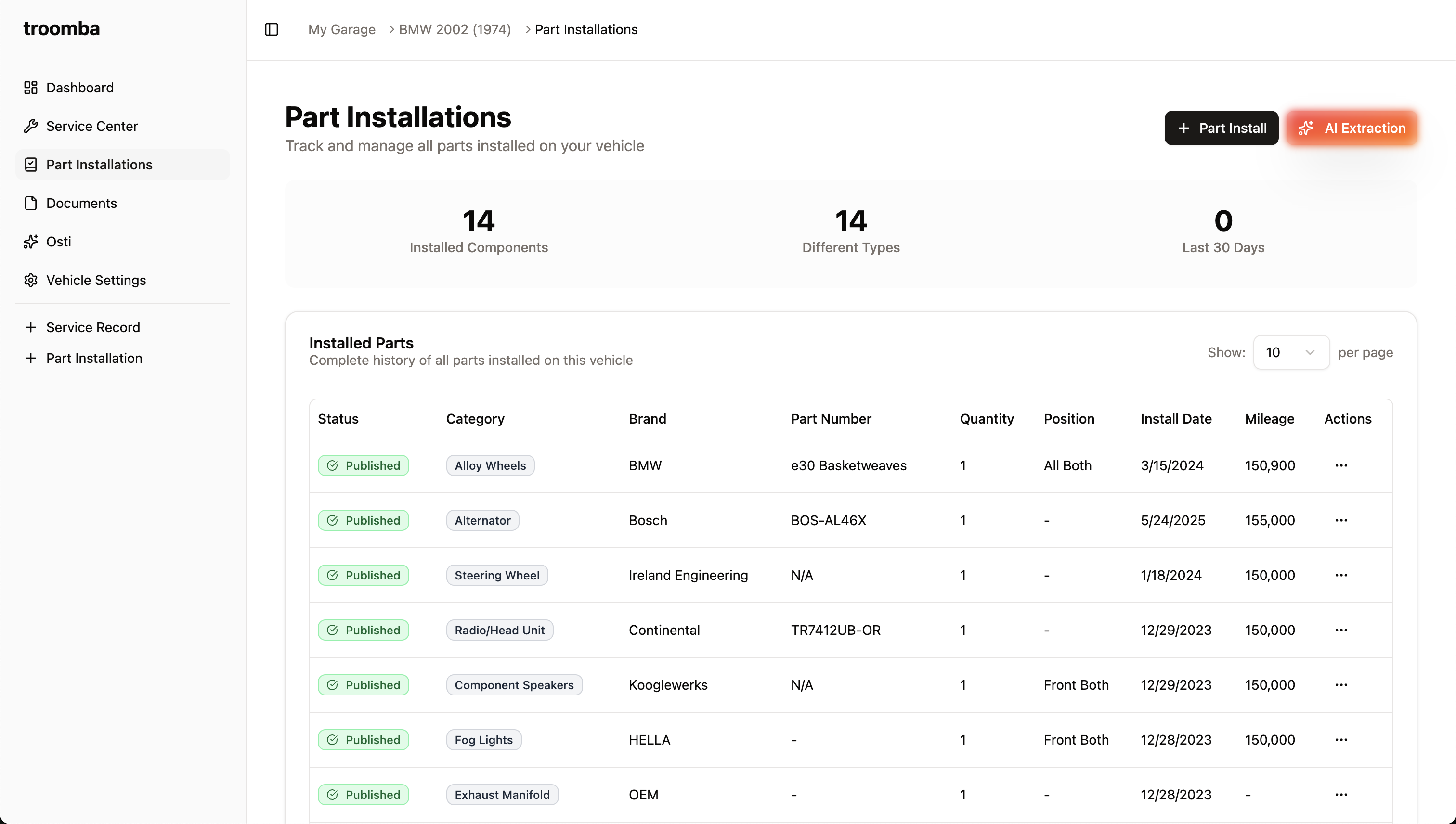
Task: Click the Part Installations sidebar icon
Action: pos(31,164)
